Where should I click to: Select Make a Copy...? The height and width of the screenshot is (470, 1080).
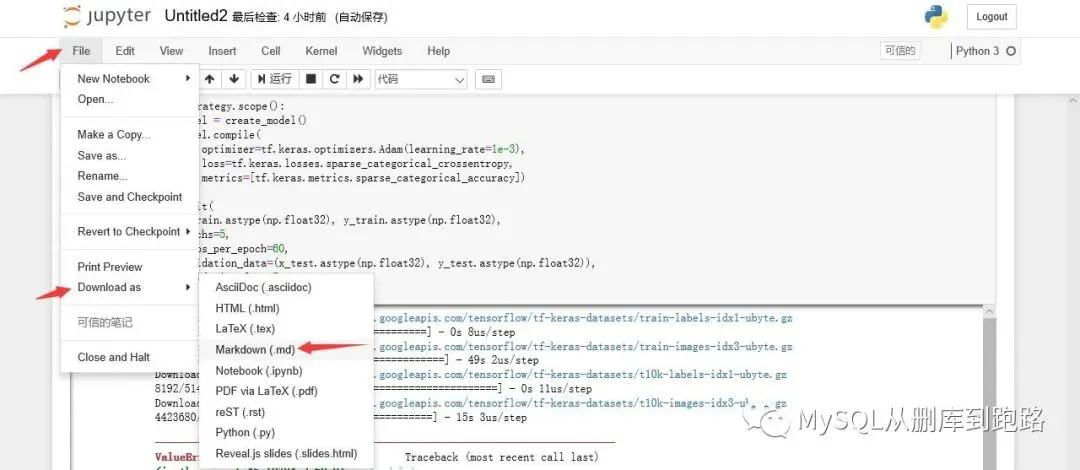(x=130, y=135)
